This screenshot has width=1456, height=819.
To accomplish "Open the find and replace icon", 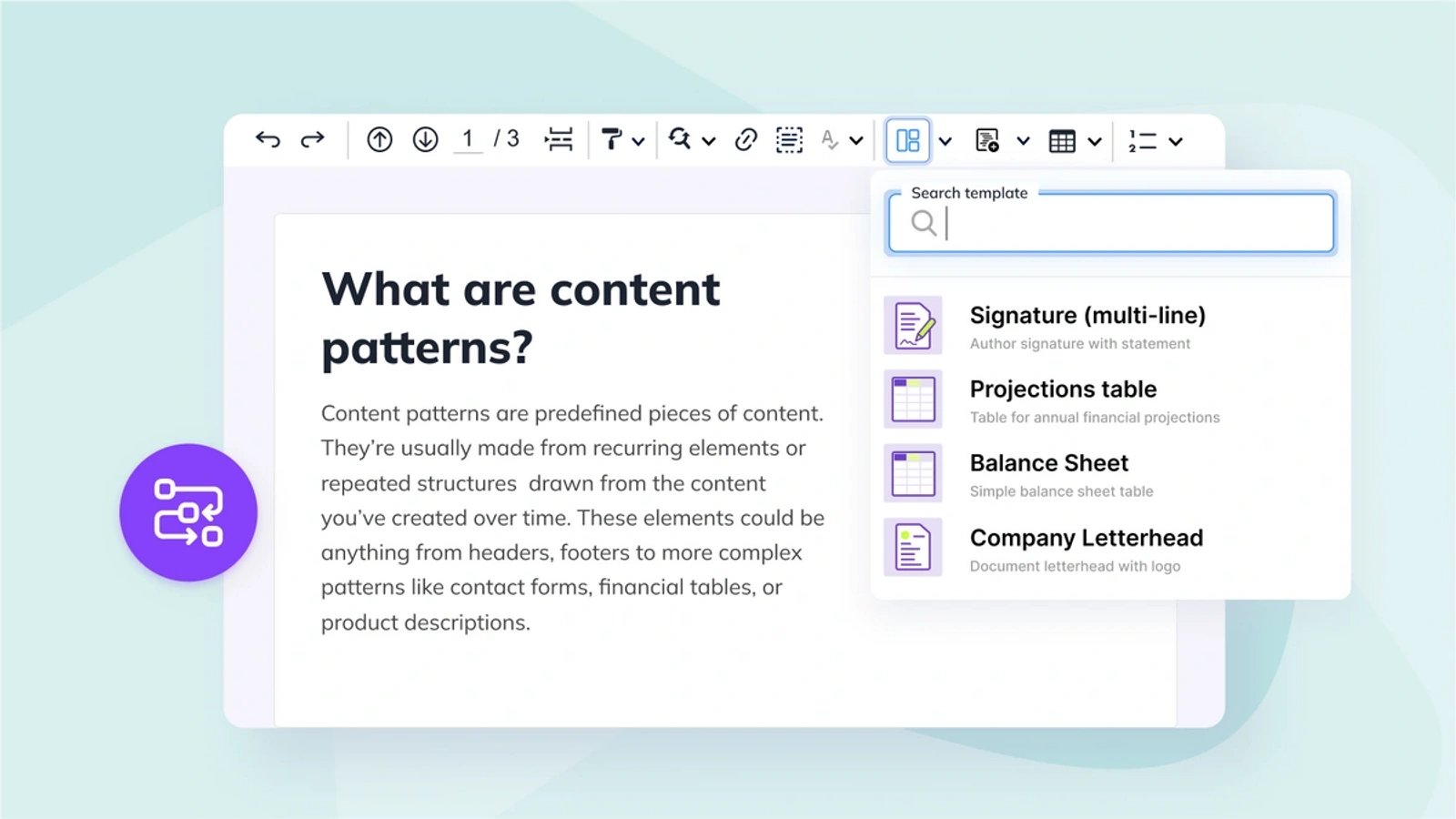I will coord(680,138).
